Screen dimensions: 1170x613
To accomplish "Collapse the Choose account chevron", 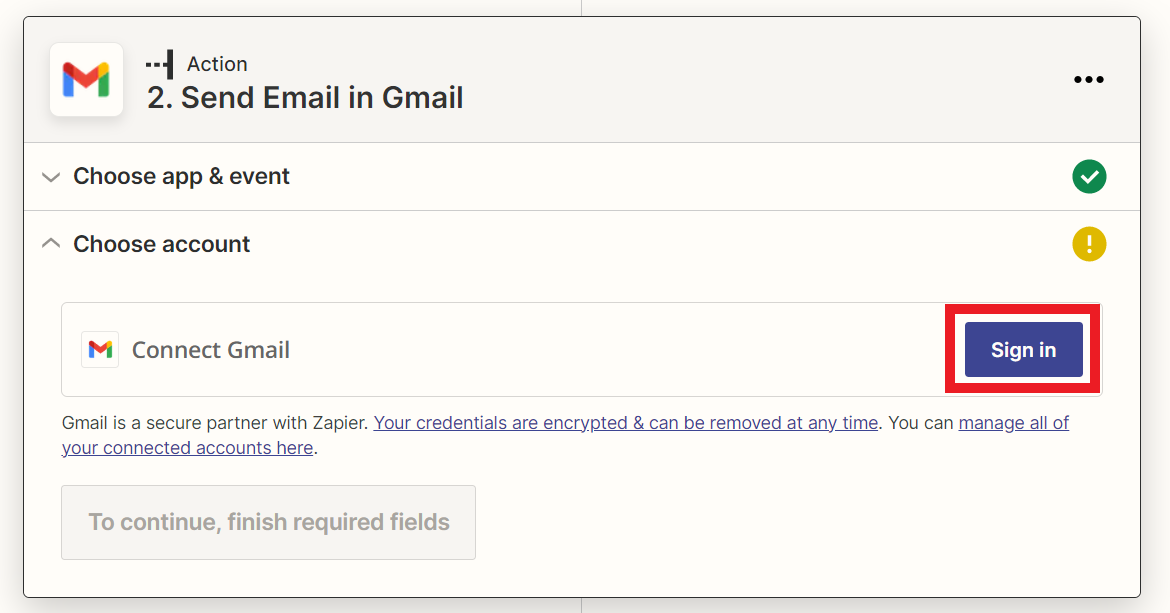I will [x=51, y=244].
